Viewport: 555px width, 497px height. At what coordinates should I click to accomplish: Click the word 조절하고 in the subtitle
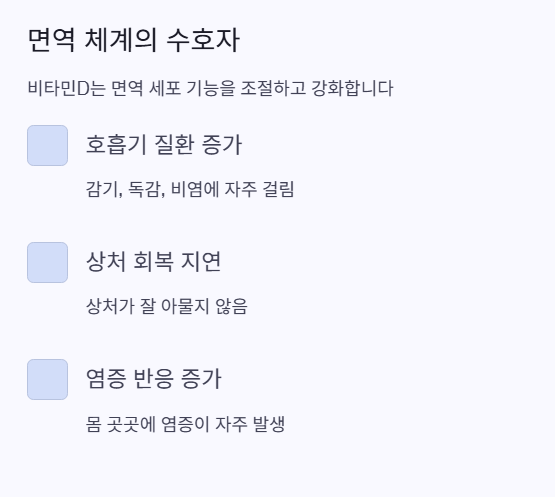pyautogui.click(x=273, y=88)
